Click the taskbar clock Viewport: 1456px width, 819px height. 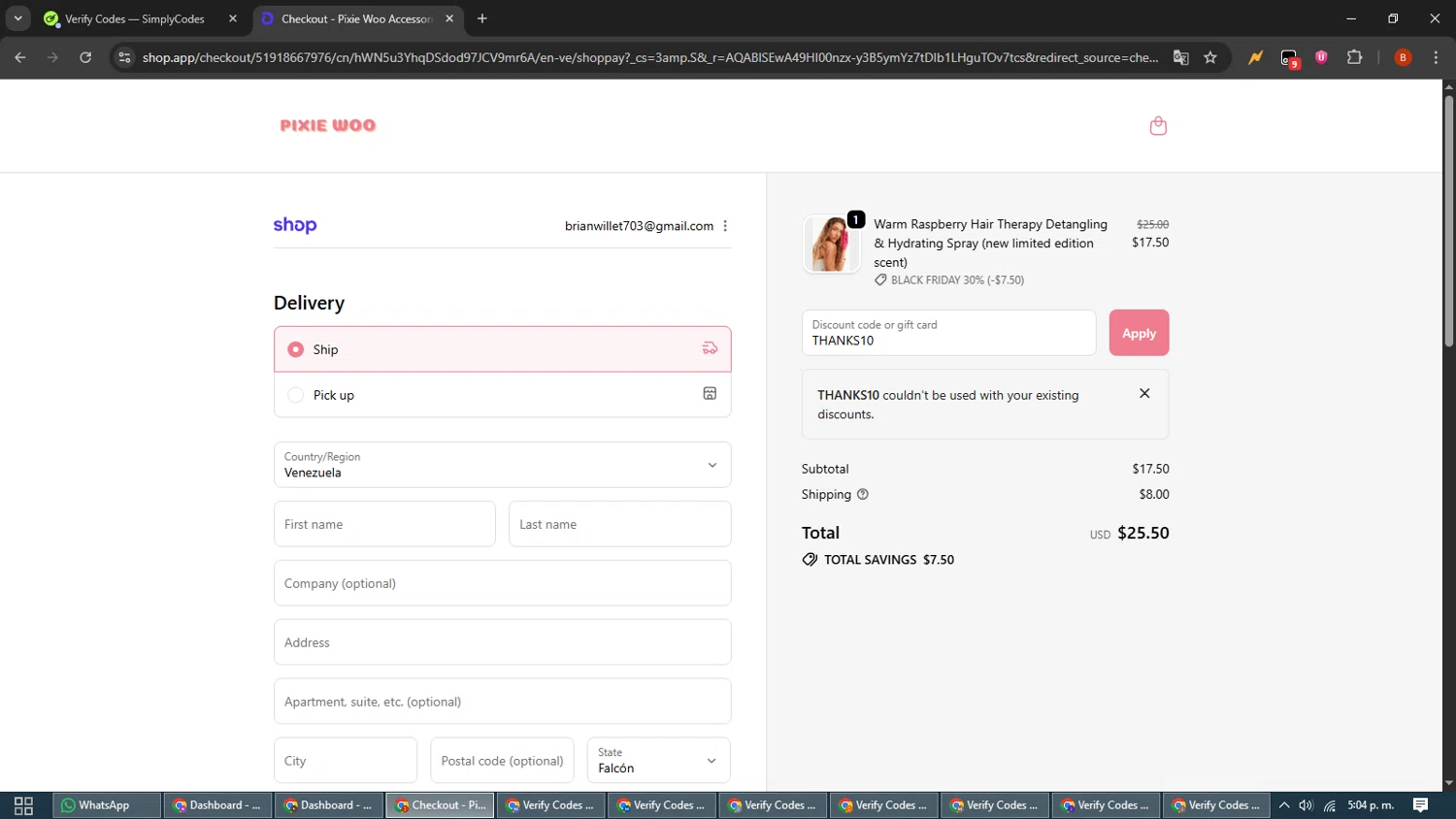tap(1371, 805)
